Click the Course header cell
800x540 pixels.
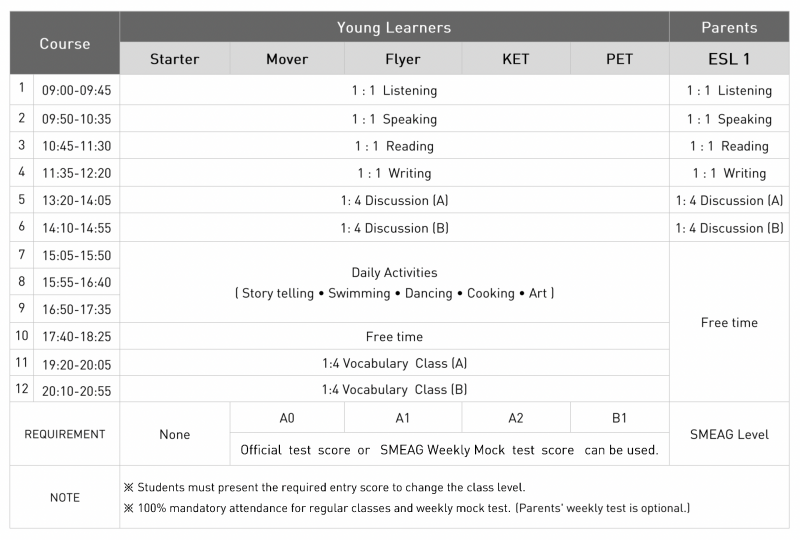[65, 43]
